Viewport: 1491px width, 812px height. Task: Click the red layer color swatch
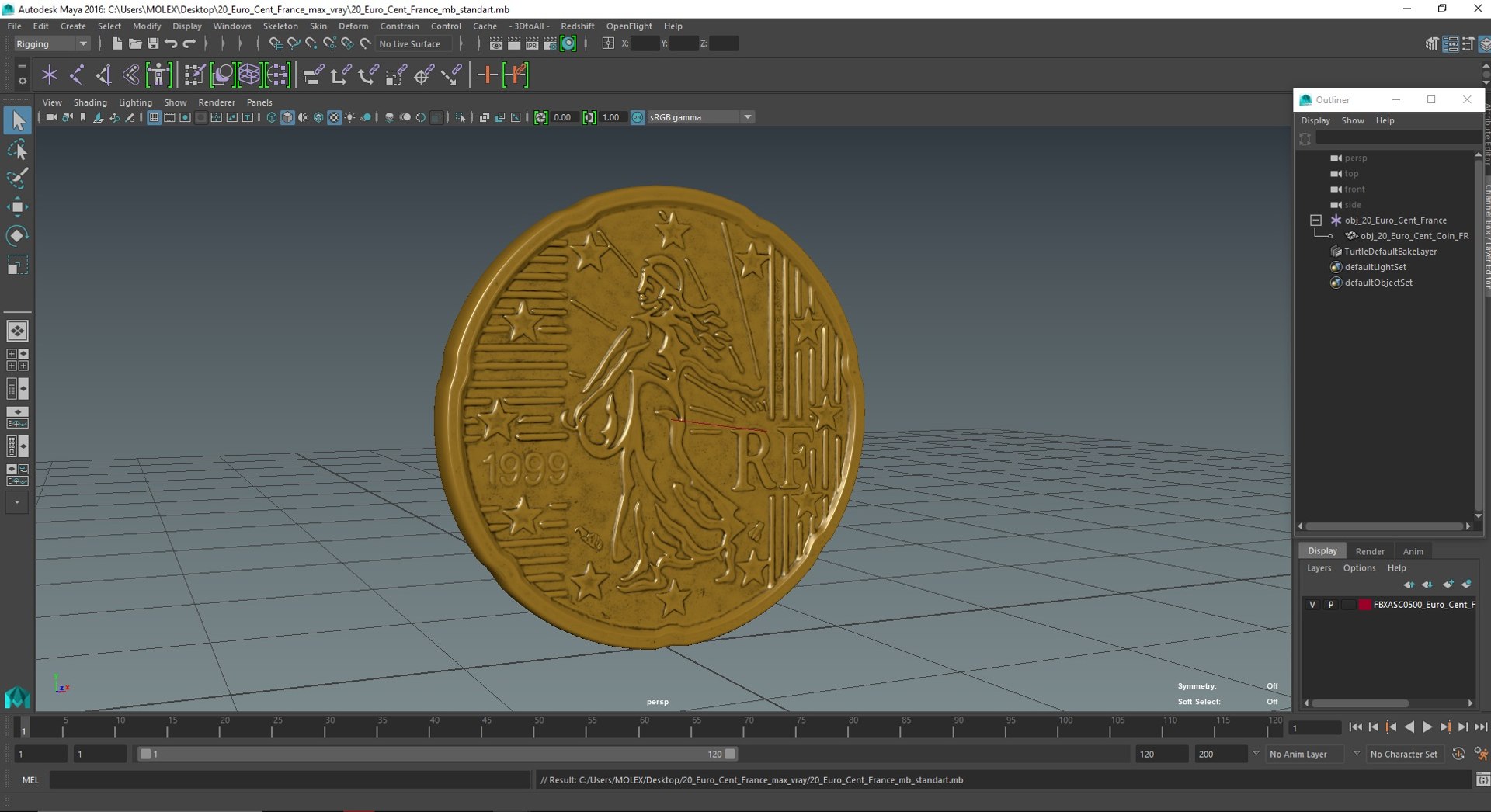tap(1364, 604)
